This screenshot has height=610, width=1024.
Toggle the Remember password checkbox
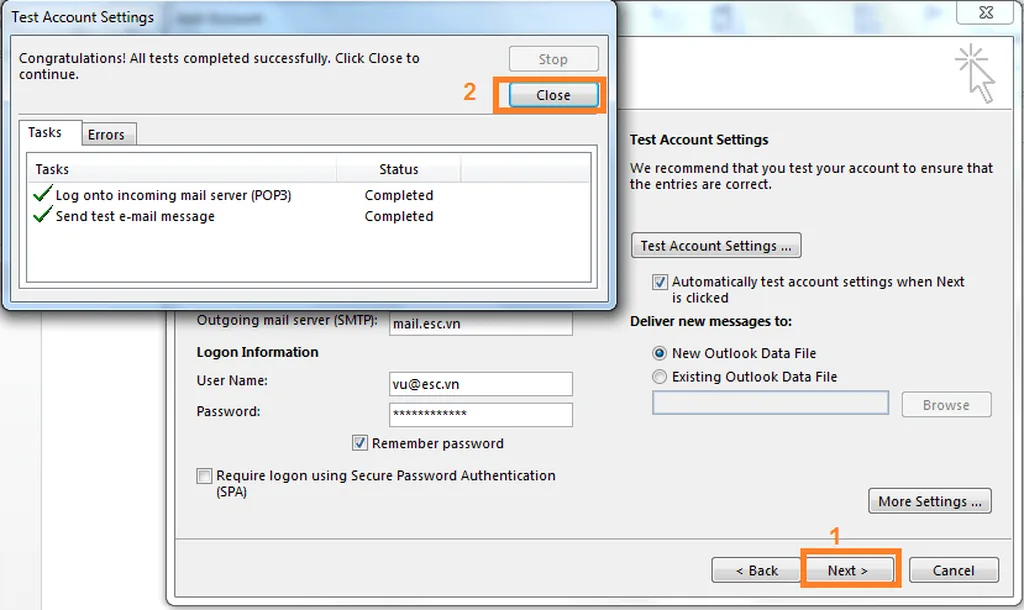(x=360, y=443)
